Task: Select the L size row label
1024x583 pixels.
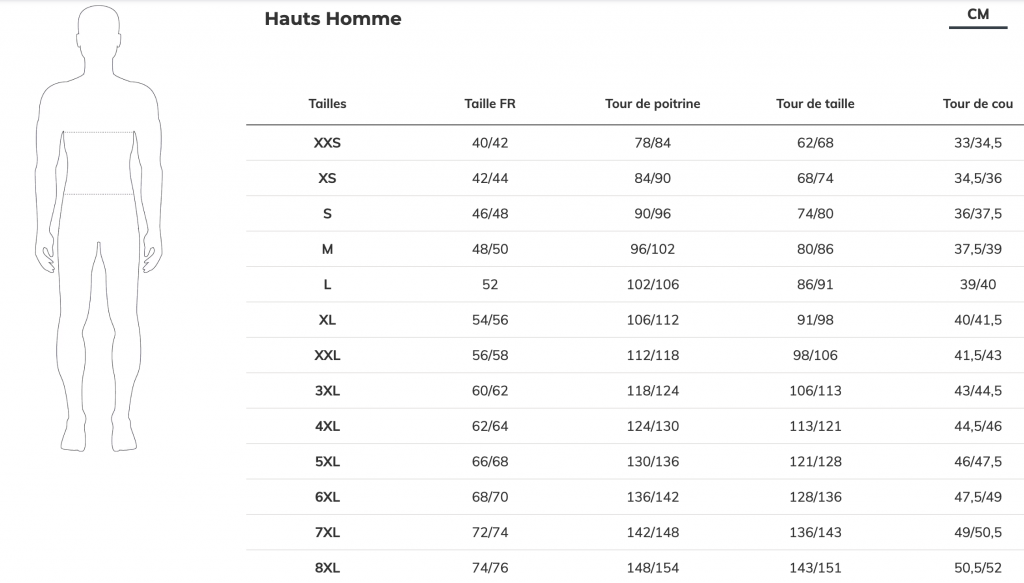Action: 327,285
